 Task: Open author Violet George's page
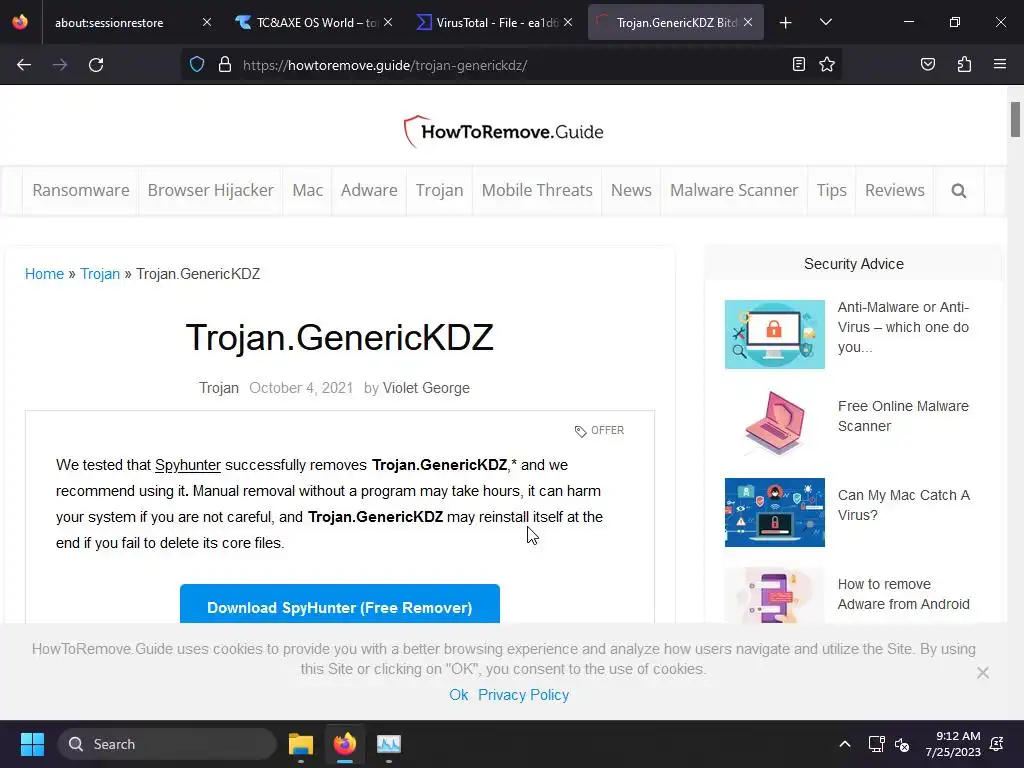click(x=426, y=388)
